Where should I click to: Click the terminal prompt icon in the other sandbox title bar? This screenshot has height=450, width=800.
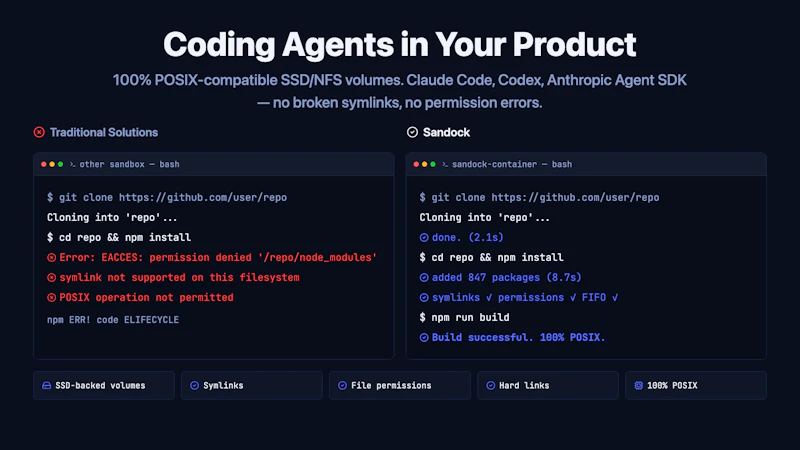tap(72, 164)
